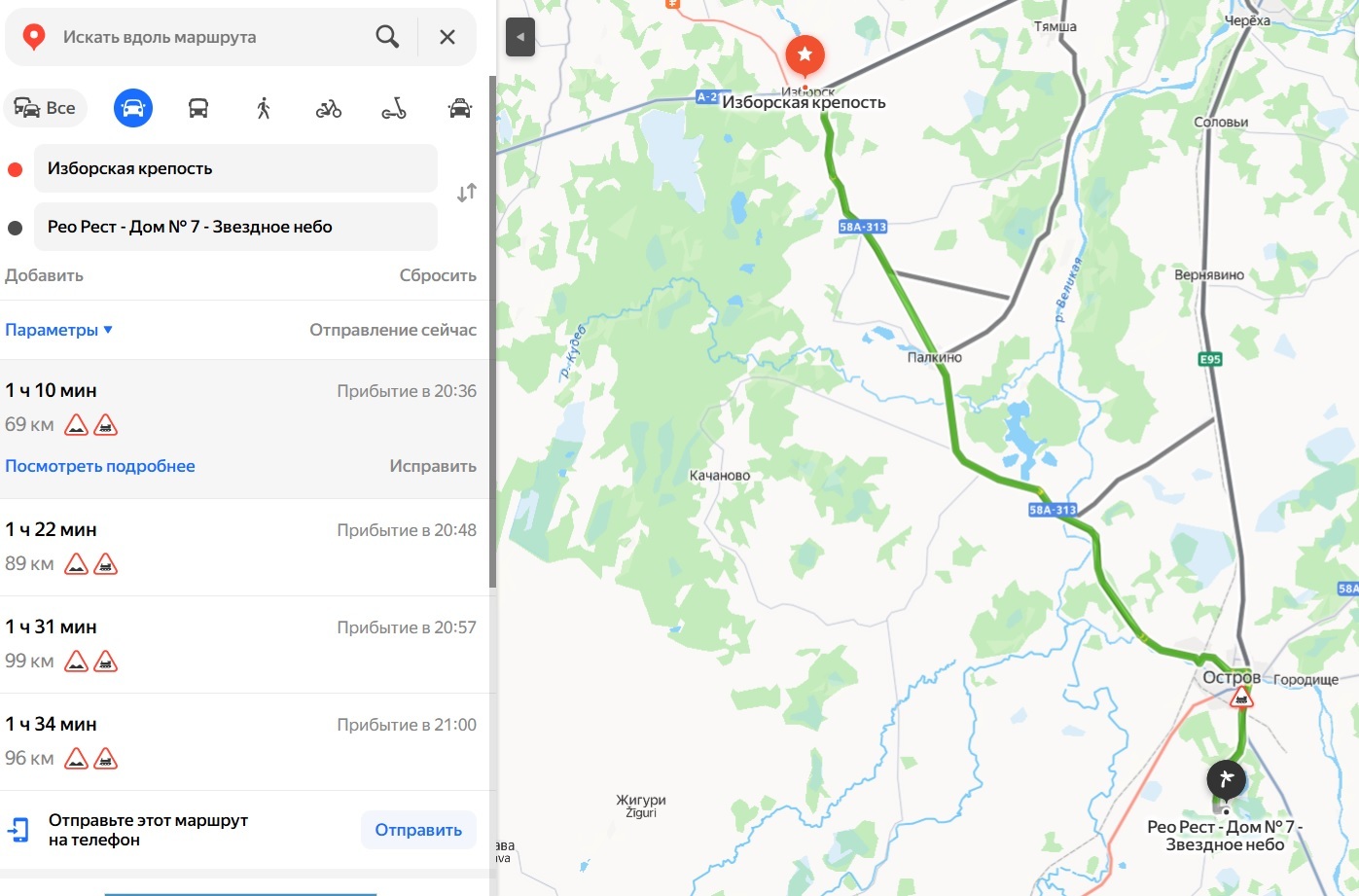
Task: Open the Отправление сейчас departure time selector
Action: pos(393,330)
